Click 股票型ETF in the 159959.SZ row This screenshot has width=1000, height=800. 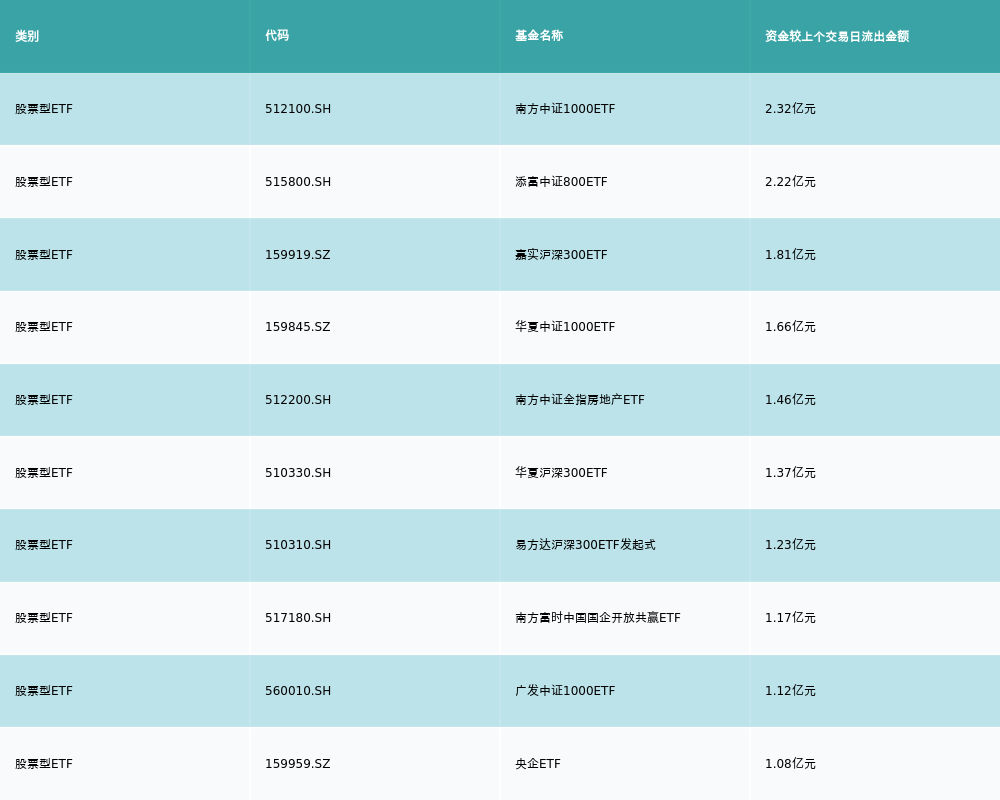[44, 764]
